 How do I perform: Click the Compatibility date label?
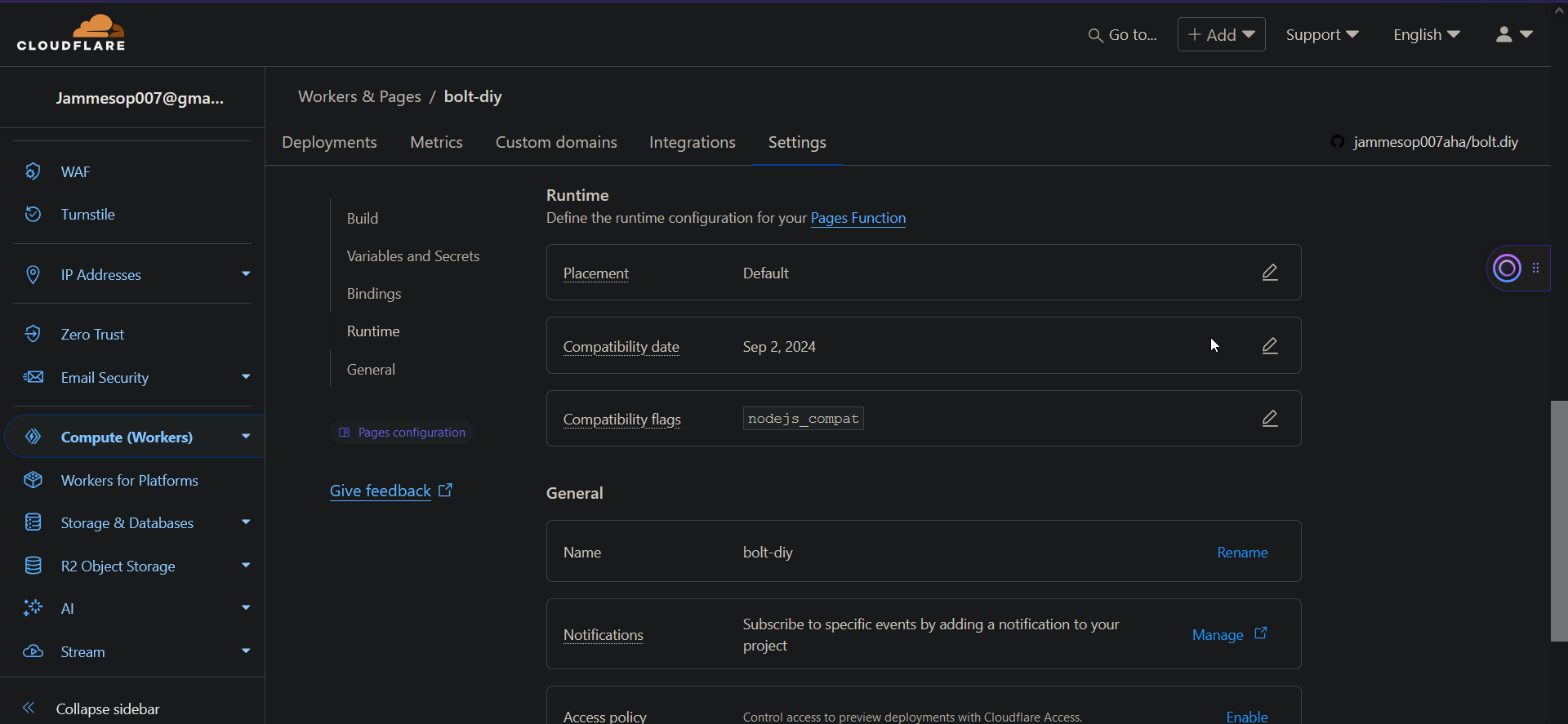coord(621,347)
